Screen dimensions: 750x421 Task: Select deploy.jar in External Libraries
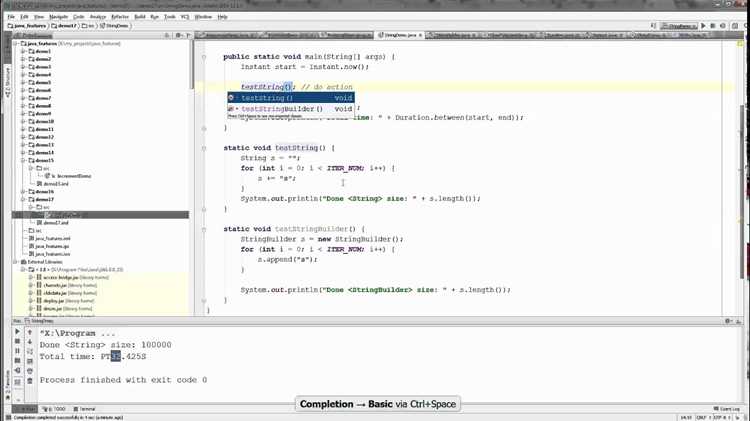[x=65, y=301]
